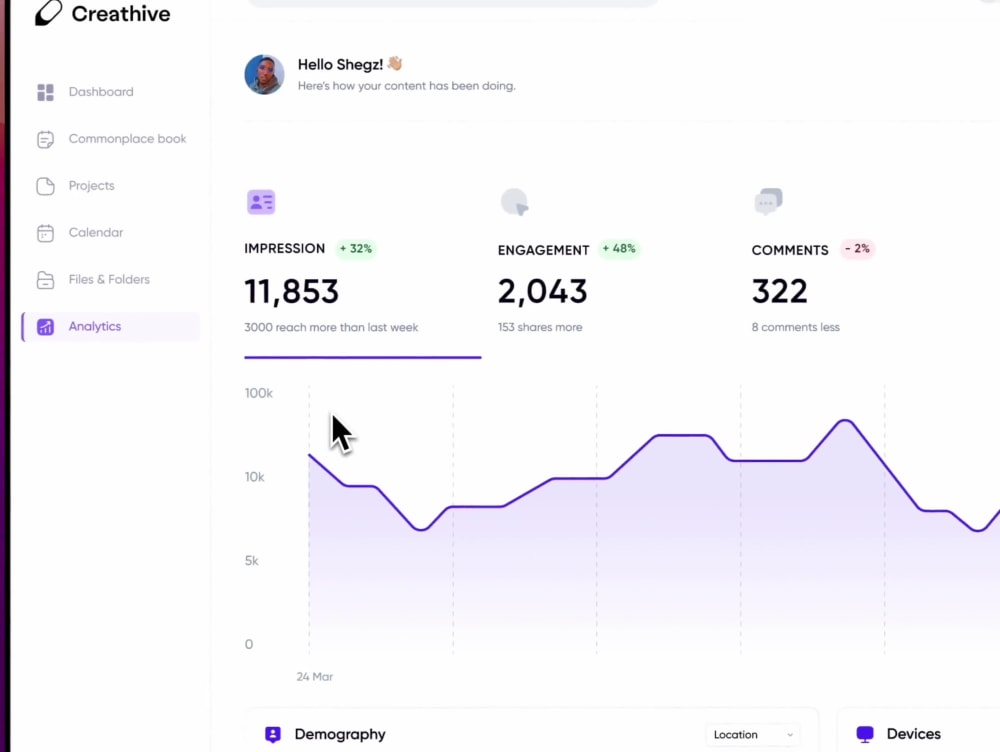Click the Creathive brand name
Viewport: 1000px width, 752px height.
click(121, 13)
